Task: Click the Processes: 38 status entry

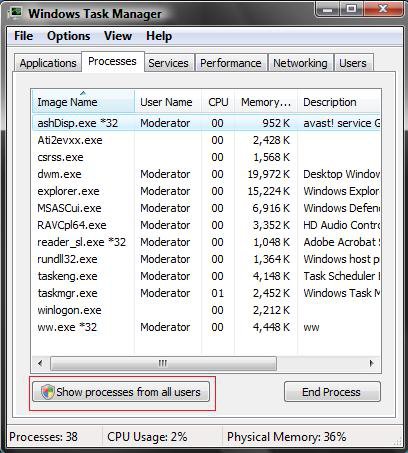Action: (43, 437)
